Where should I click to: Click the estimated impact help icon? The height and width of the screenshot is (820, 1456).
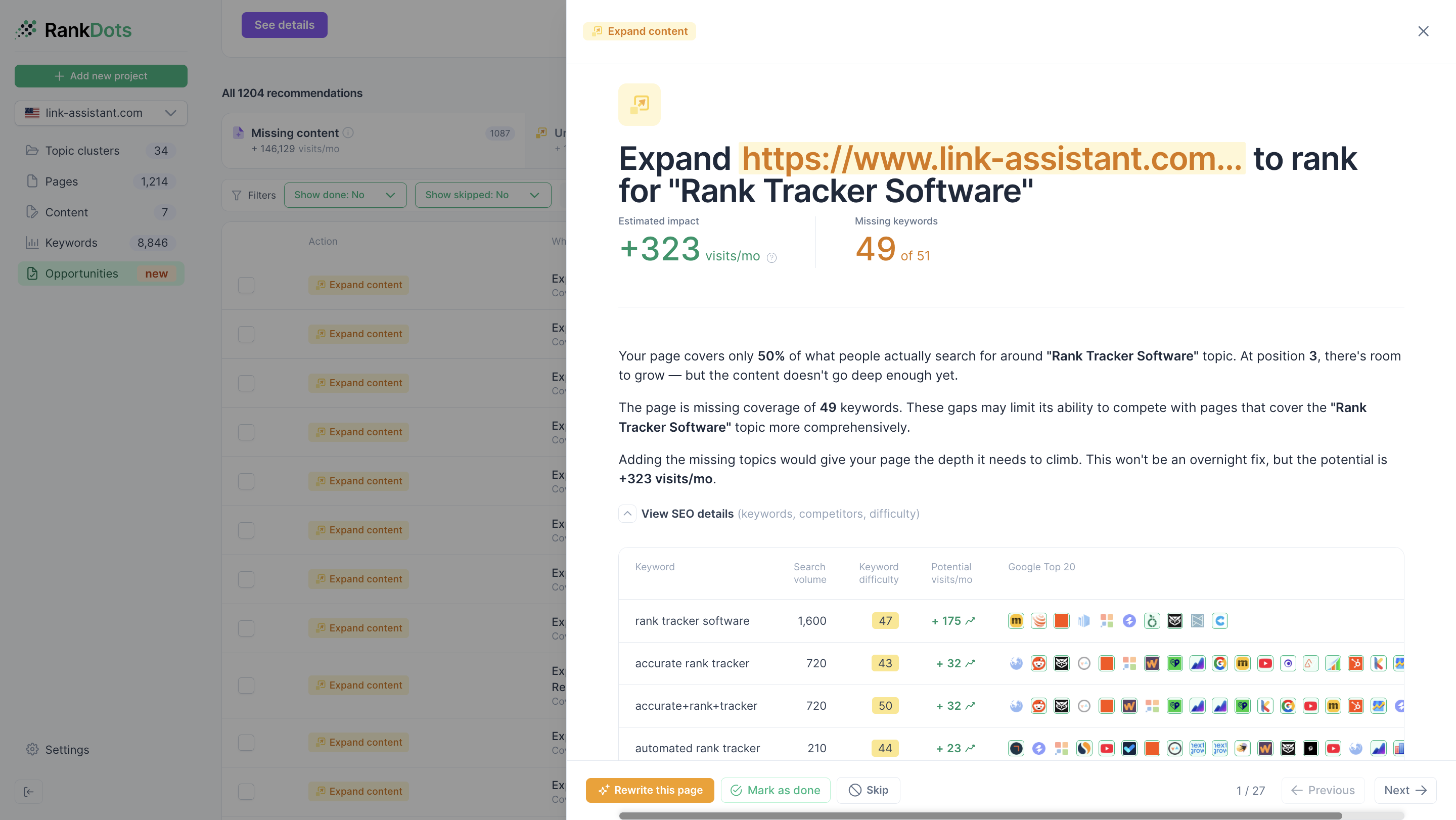(x=771, y=258)
